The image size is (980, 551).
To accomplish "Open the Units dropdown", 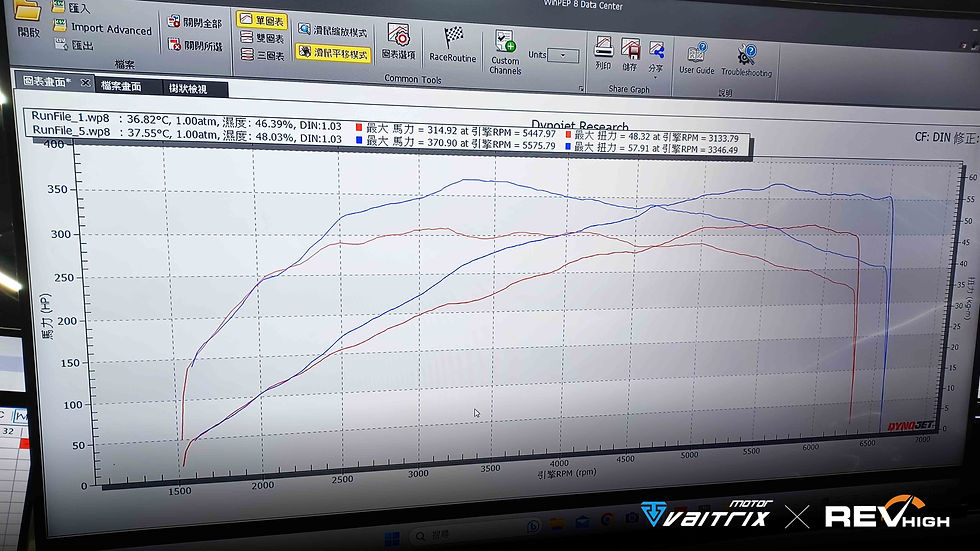I will coord(562,56).
